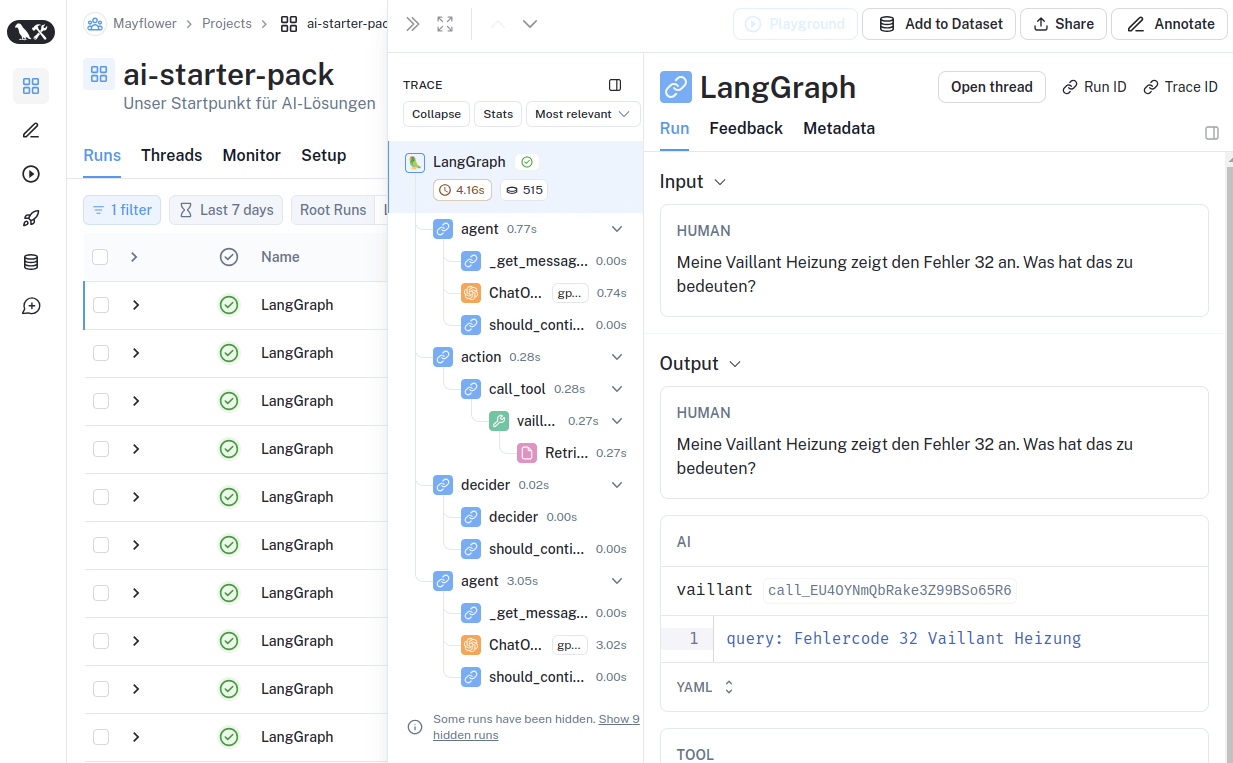Viewport: 1233px width, 763px height.
Task: Open the YAML format selector
Action: (706, 687)
